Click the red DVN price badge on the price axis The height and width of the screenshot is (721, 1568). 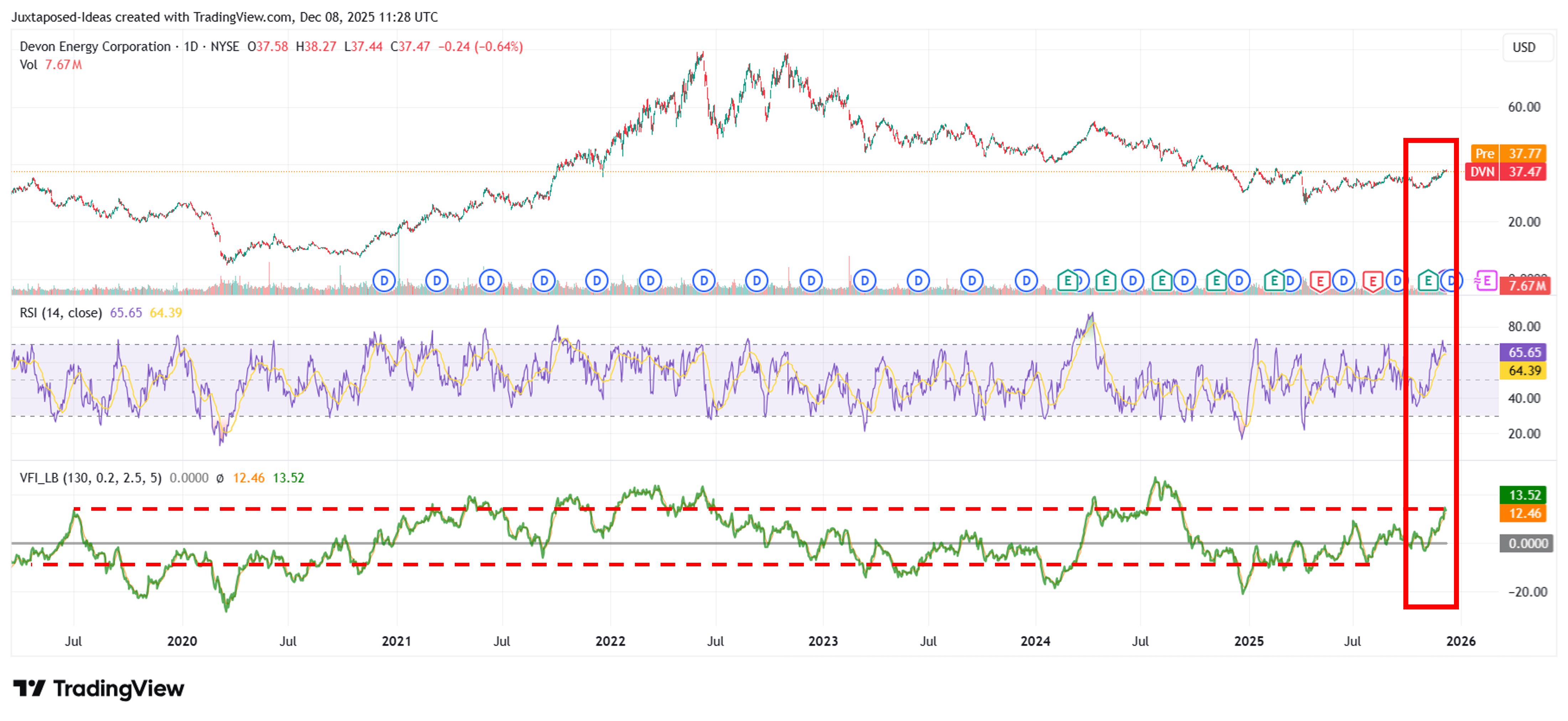pyautogui.click(x=1506, y=172)
